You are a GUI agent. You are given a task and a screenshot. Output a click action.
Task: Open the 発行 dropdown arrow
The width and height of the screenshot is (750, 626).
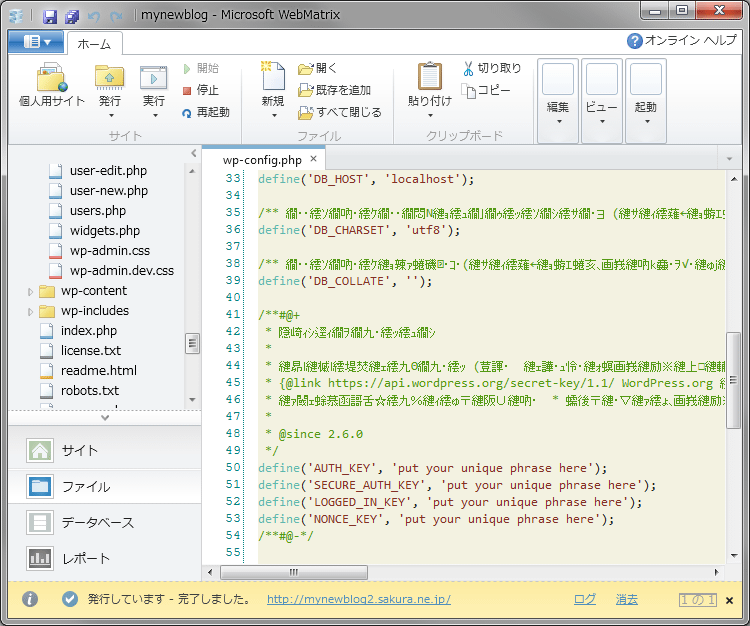click(111, 115)
